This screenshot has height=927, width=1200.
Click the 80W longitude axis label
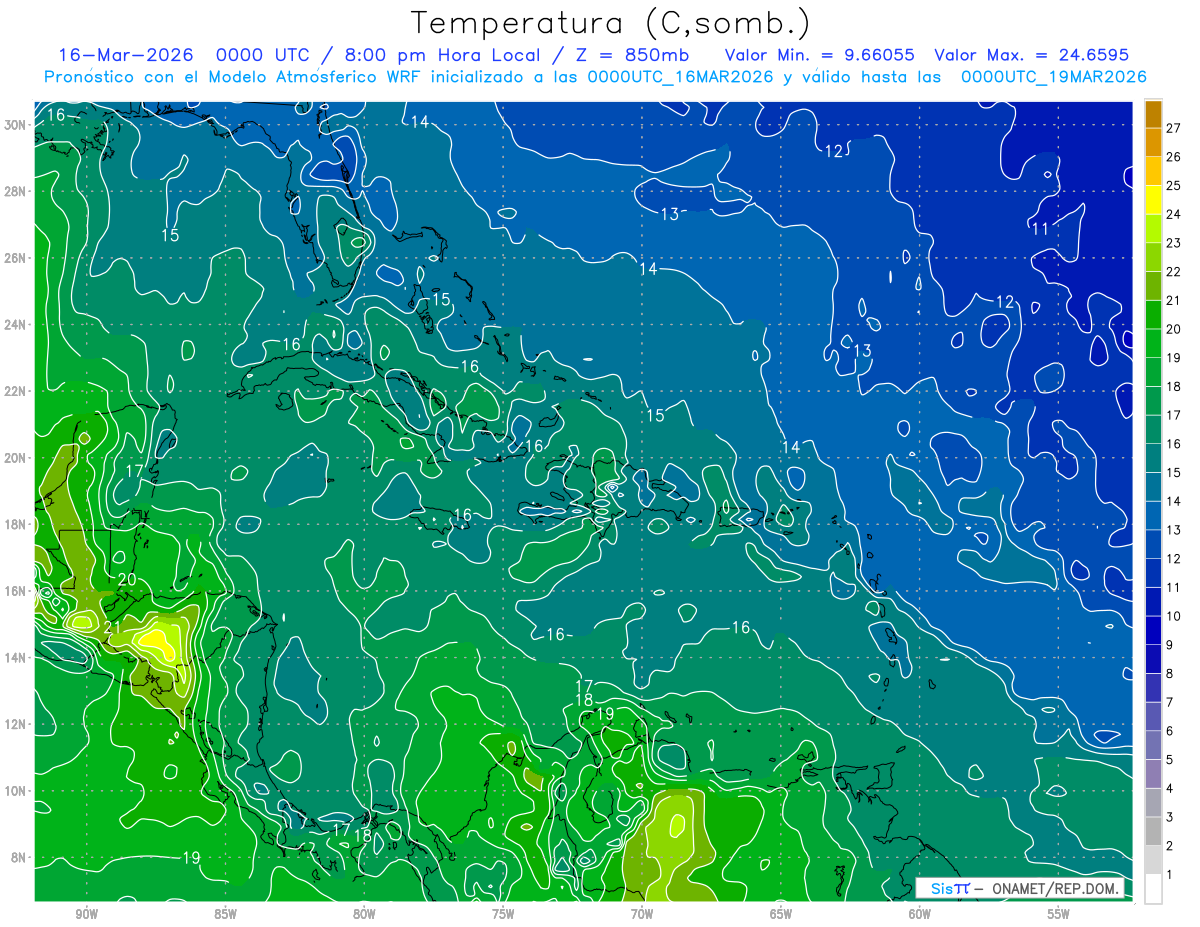pos(364,914)
